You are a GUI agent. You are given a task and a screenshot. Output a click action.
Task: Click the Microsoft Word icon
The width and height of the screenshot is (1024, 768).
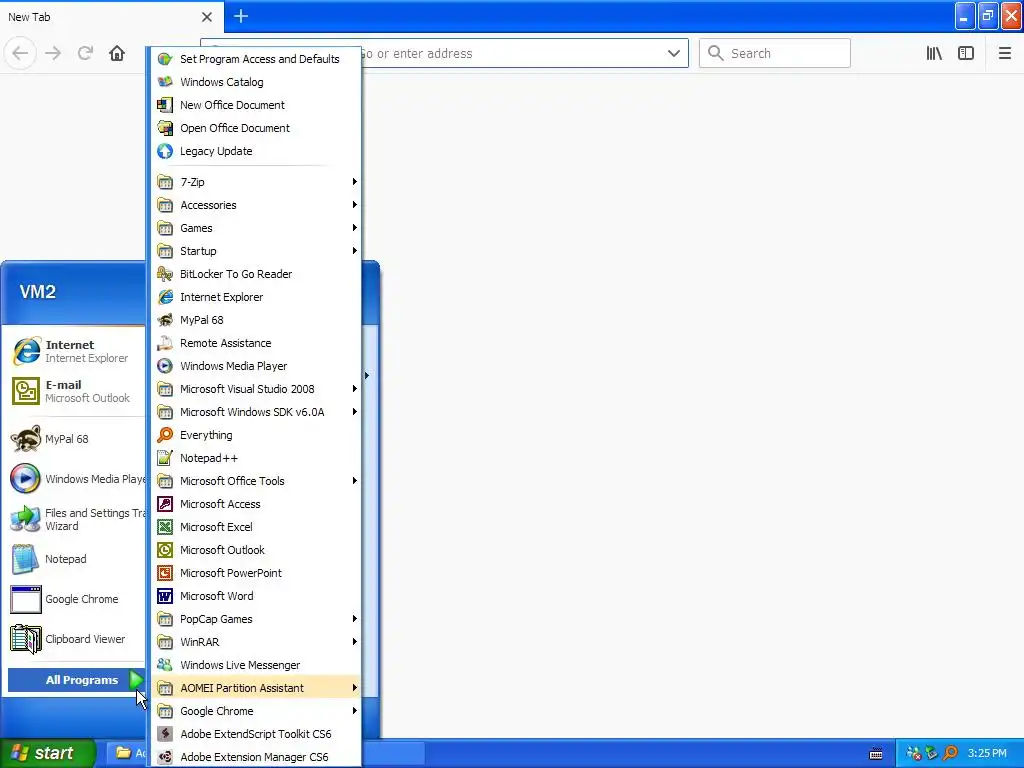click(x=165, y=596)
